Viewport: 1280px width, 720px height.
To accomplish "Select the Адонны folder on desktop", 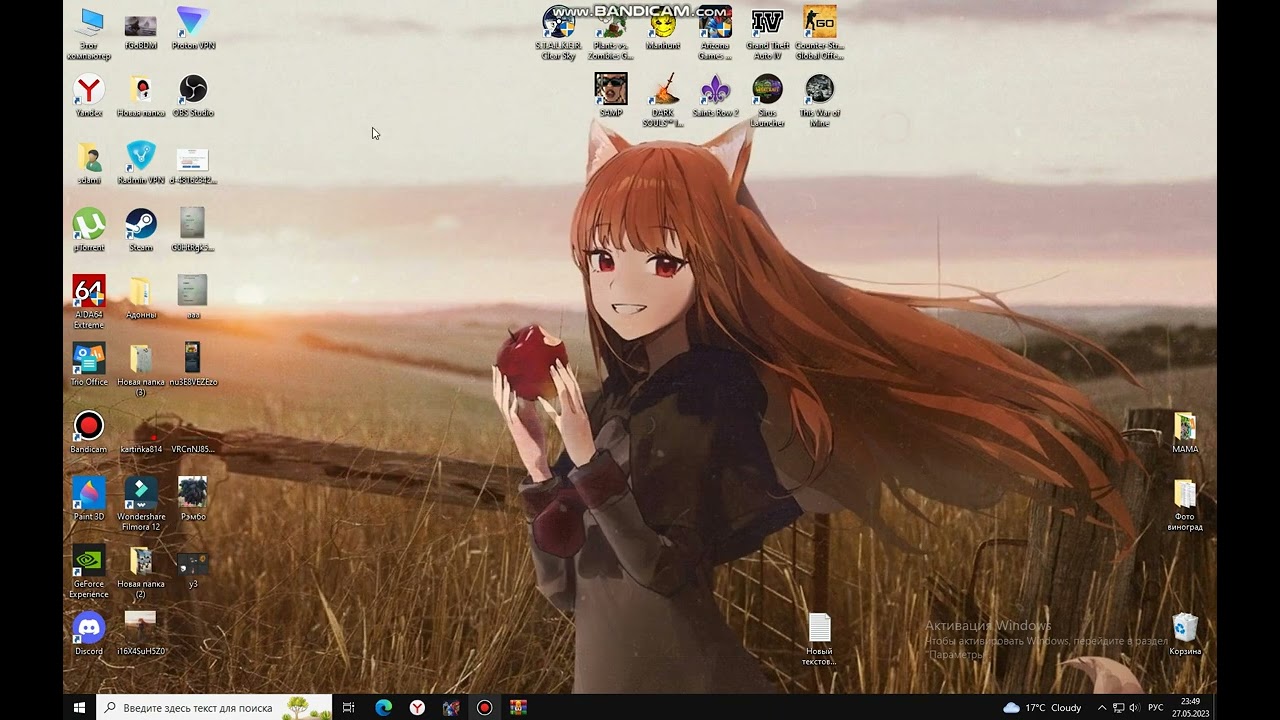I will click(x=141, y=297).
